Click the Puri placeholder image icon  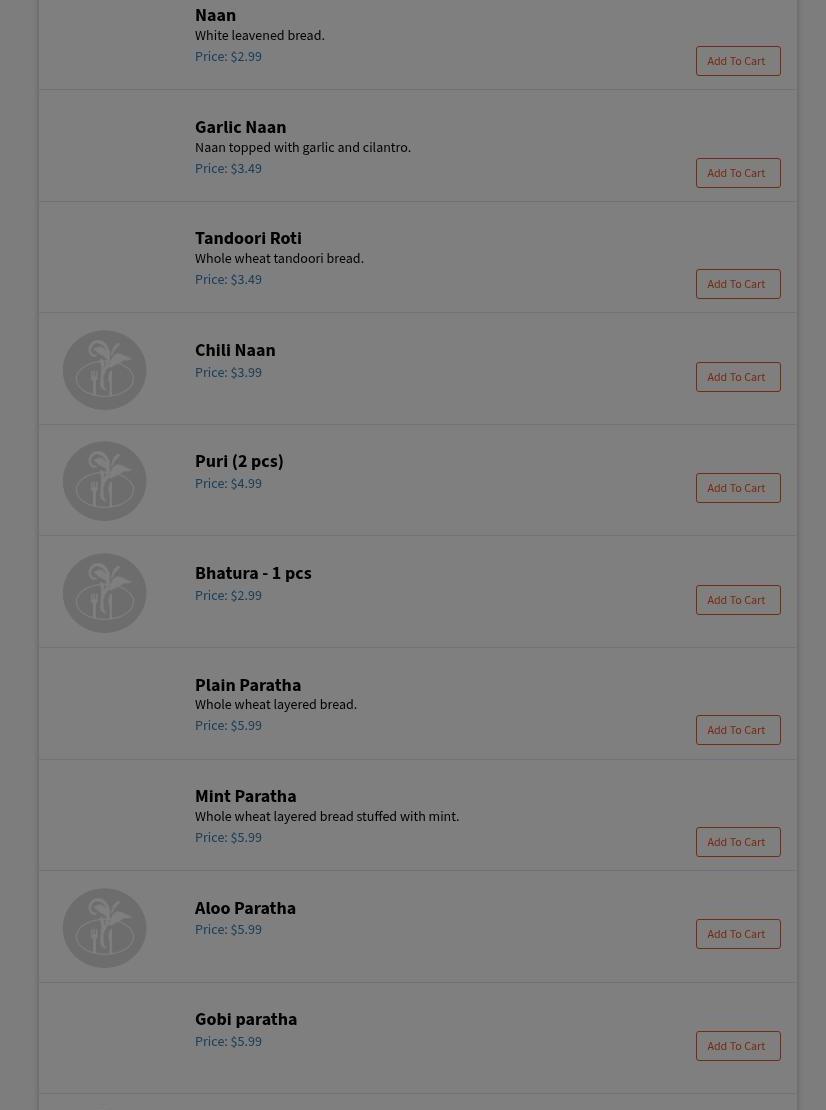[105, 481]
